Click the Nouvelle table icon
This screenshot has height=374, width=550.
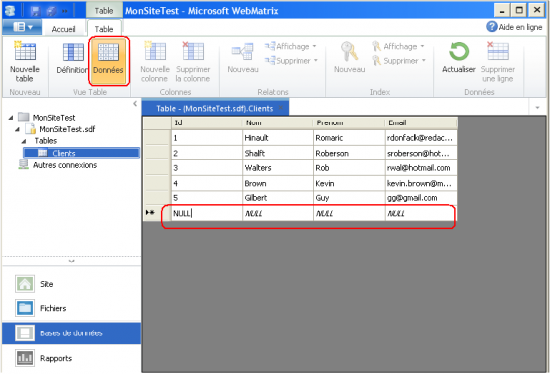(25, 51)
